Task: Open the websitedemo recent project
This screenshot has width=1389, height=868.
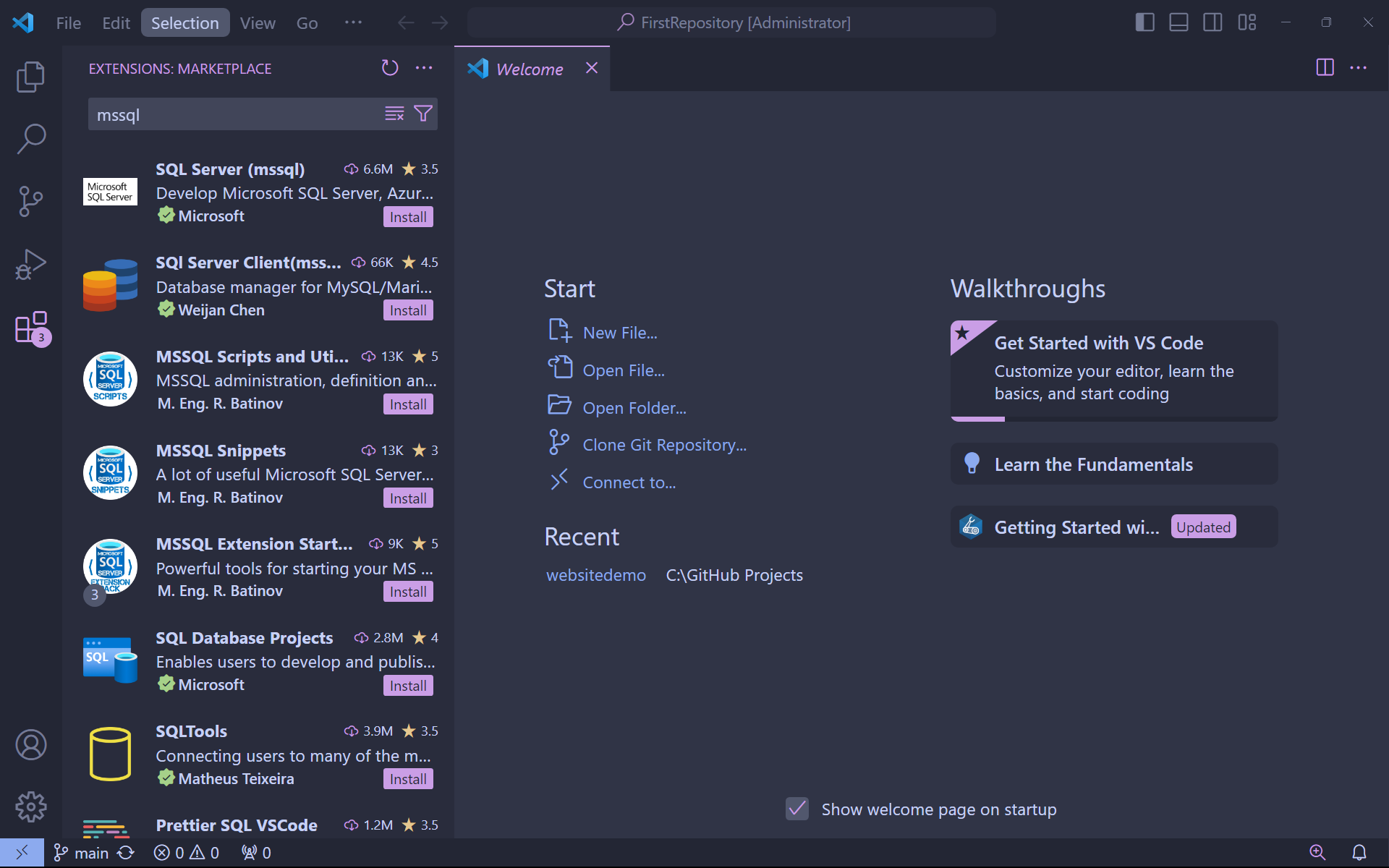Action: [595, 574]
